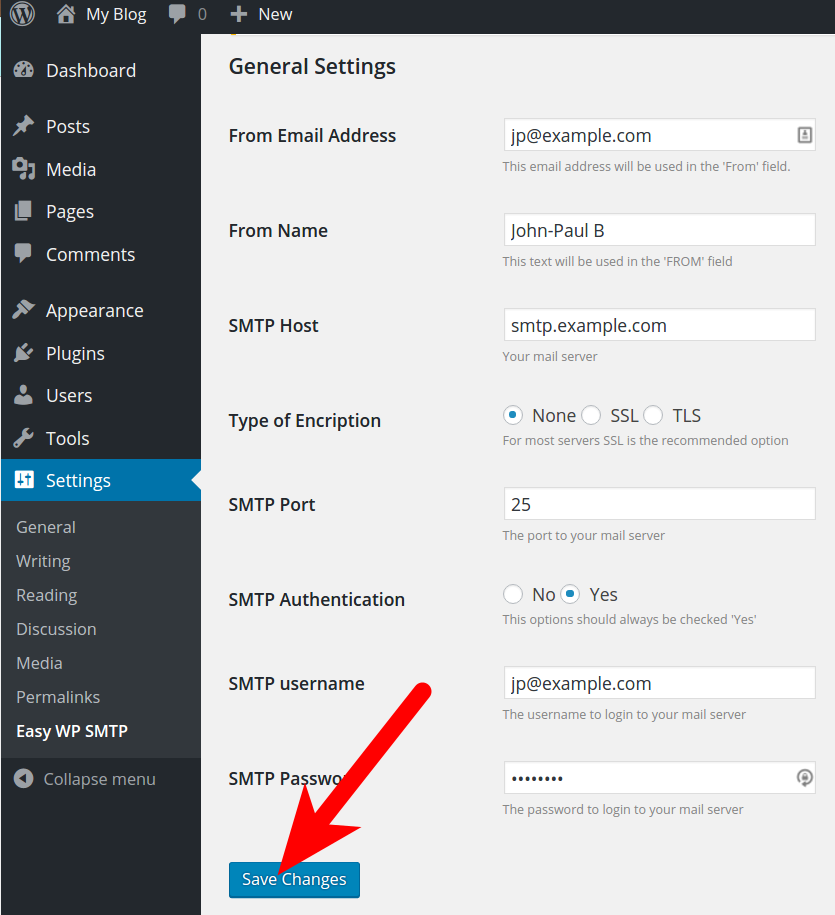The width and height of the screenshot is (835, 915).
Task: Select the None encryption radio button
Action: coord(513,415)
